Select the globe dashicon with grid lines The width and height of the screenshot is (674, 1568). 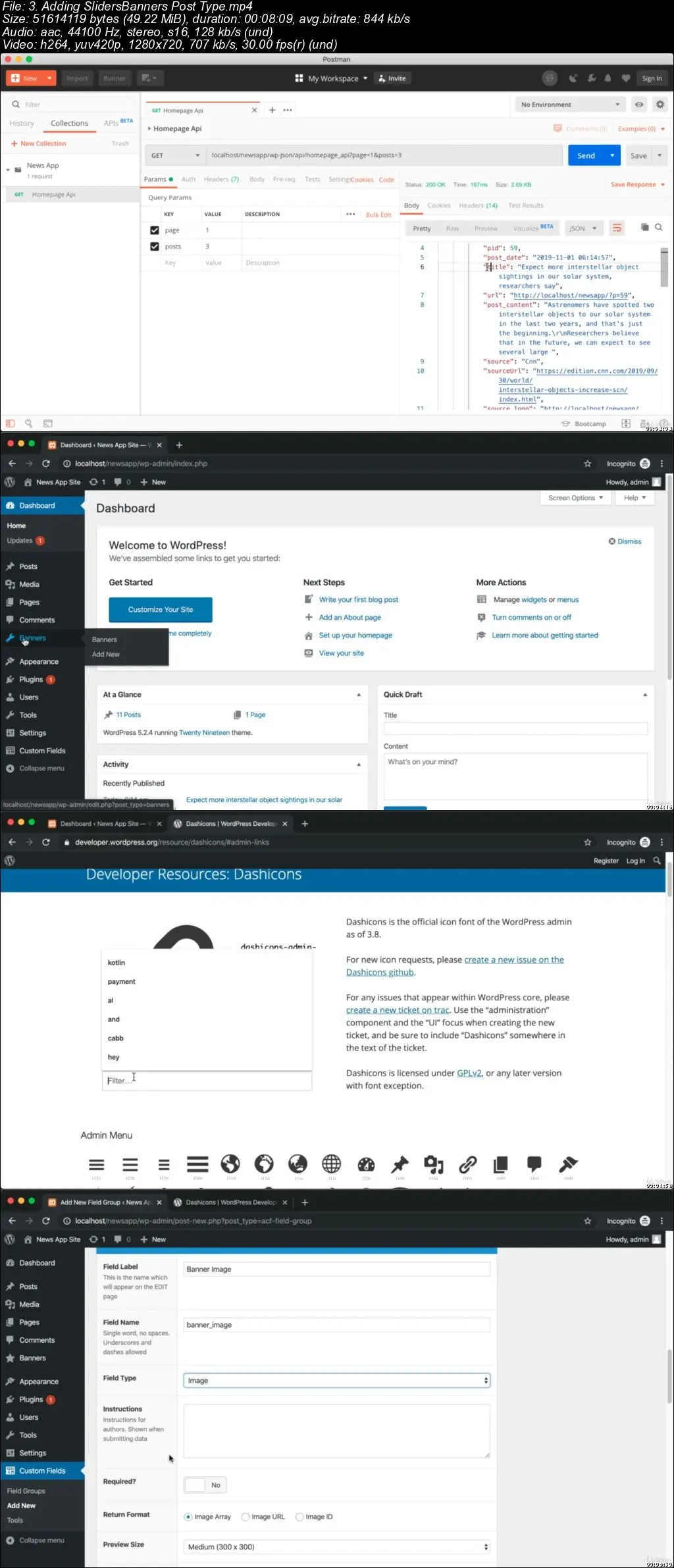(x=331, y=1164)
